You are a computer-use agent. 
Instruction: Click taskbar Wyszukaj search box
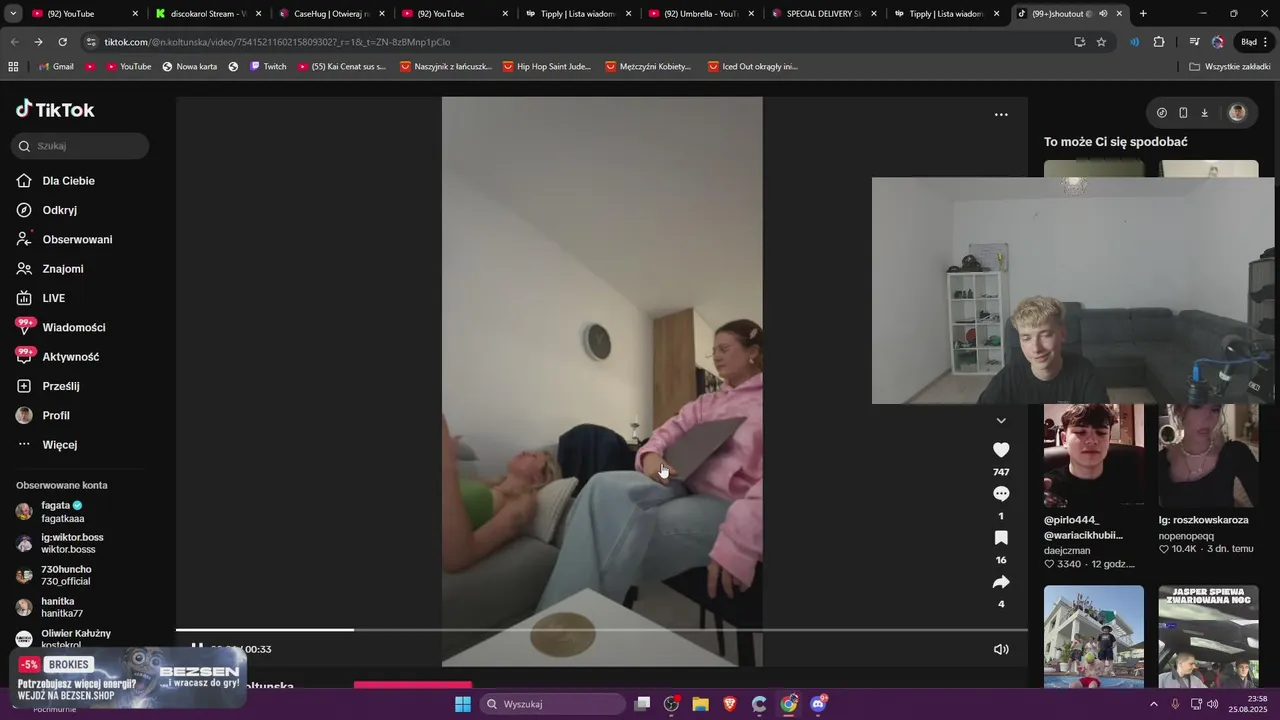pyautogui.click(x=553, y=704)
